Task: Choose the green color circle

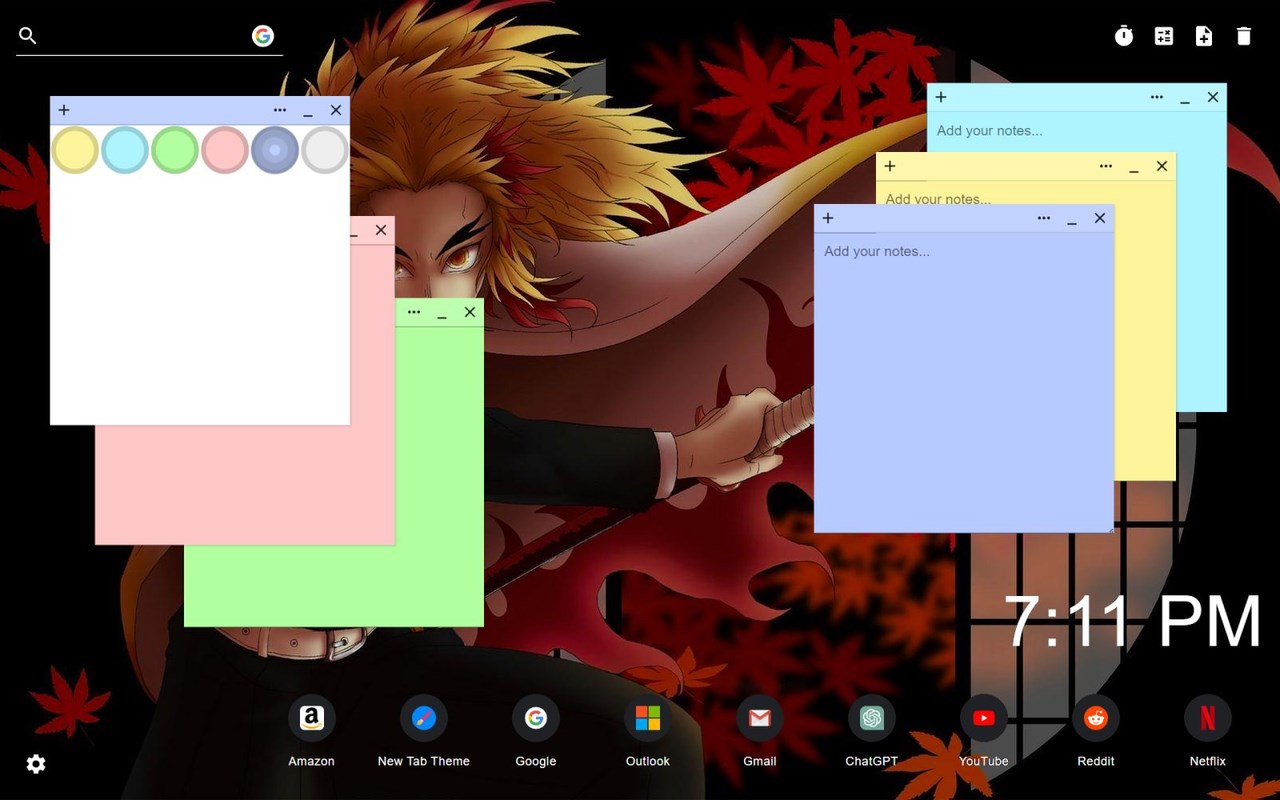Action: click(175, 150)
